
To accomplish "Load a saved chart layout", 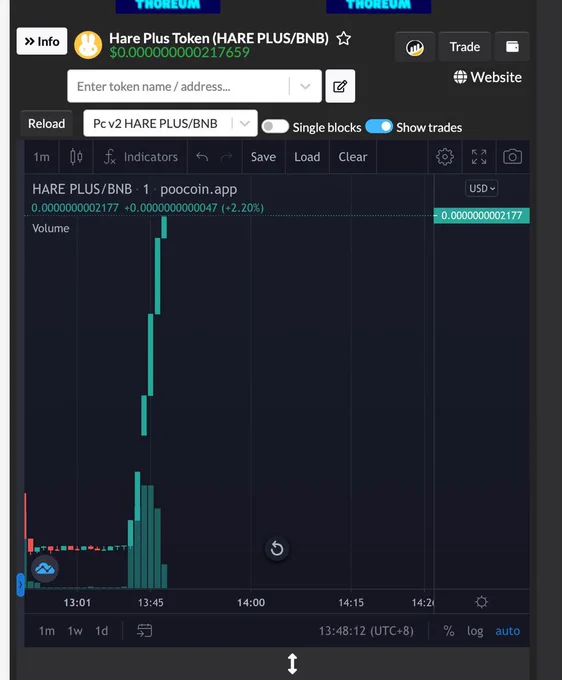I will pyautogui.click(x=307, y=157).
